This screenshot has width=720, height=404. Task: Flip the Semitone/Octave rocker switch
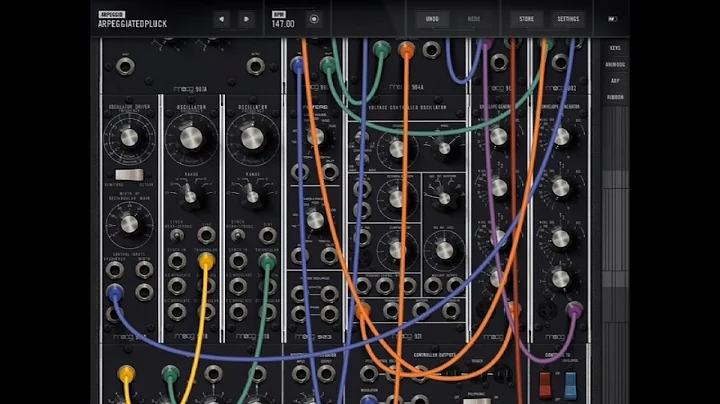coord(129,175)
